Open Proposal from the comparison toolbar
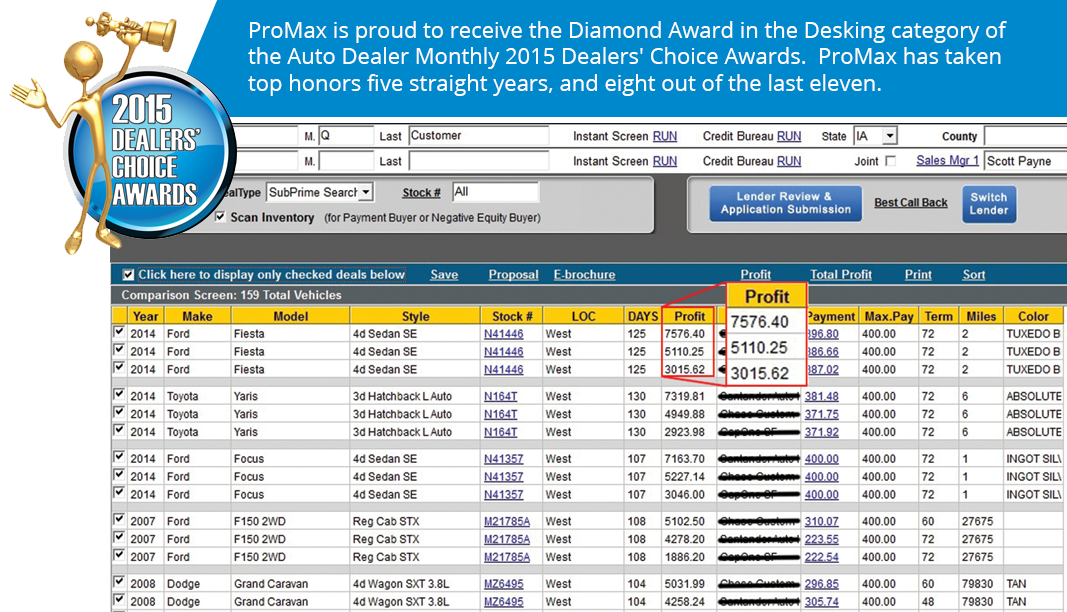The height and width of the screenshot is (612, 1067). point(513,274)
